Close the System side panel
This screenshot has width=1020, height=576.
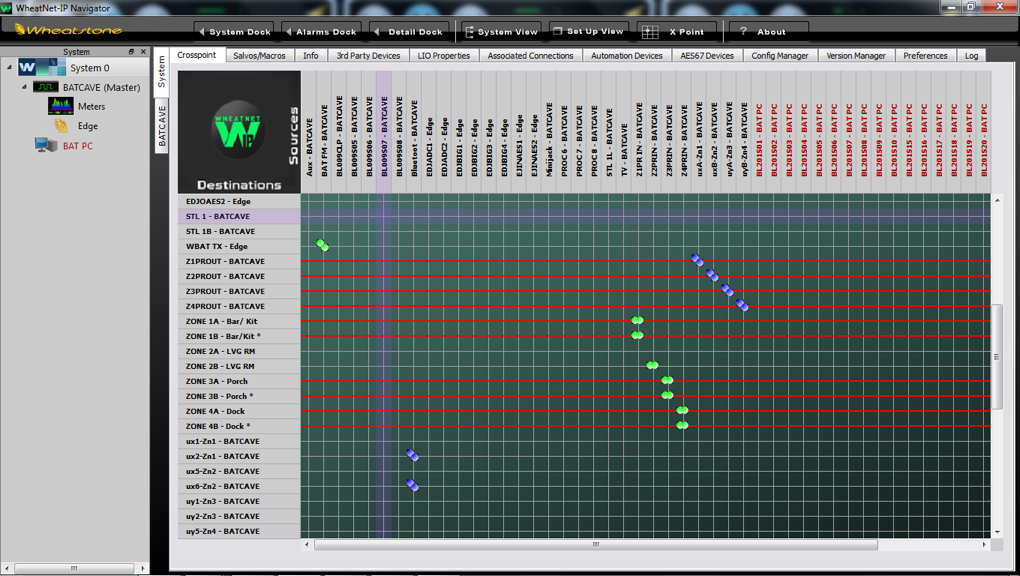click(x=143, y=51)
